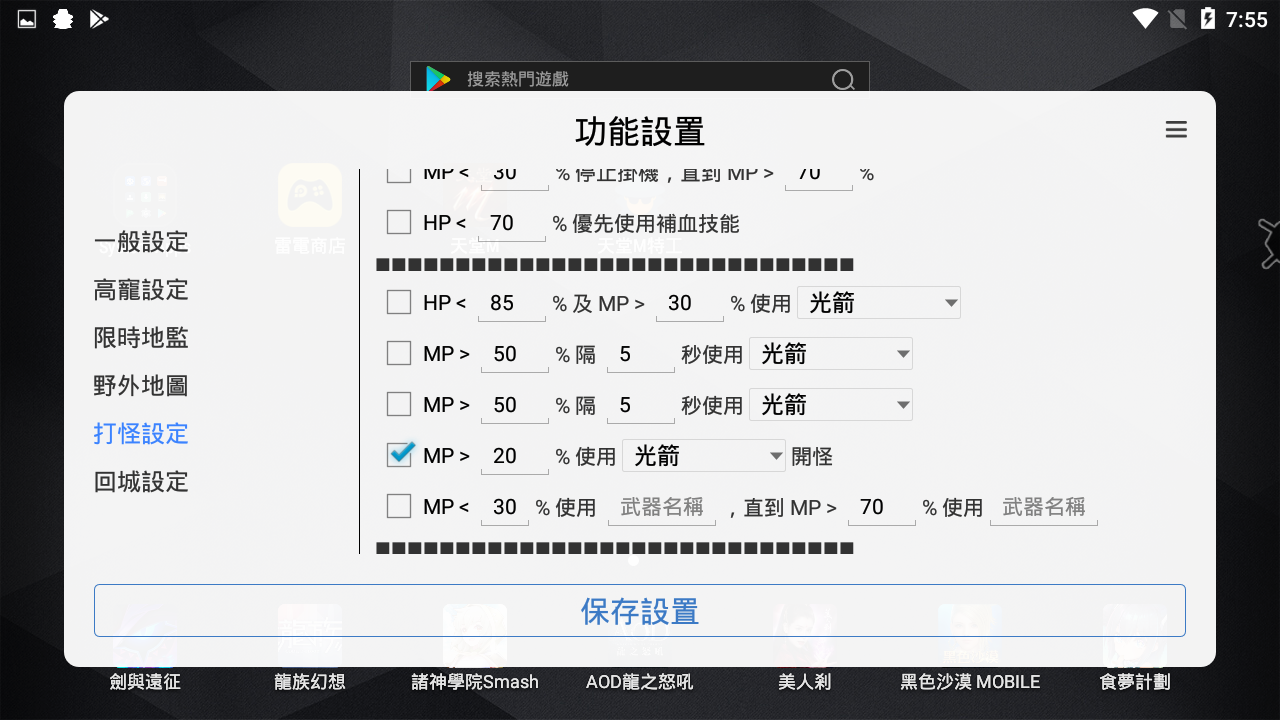Open the hamburger menu in settings dialog
Image resolution: width=1280 pixels, height=720 pixels.
click(x=1176, y=130)
